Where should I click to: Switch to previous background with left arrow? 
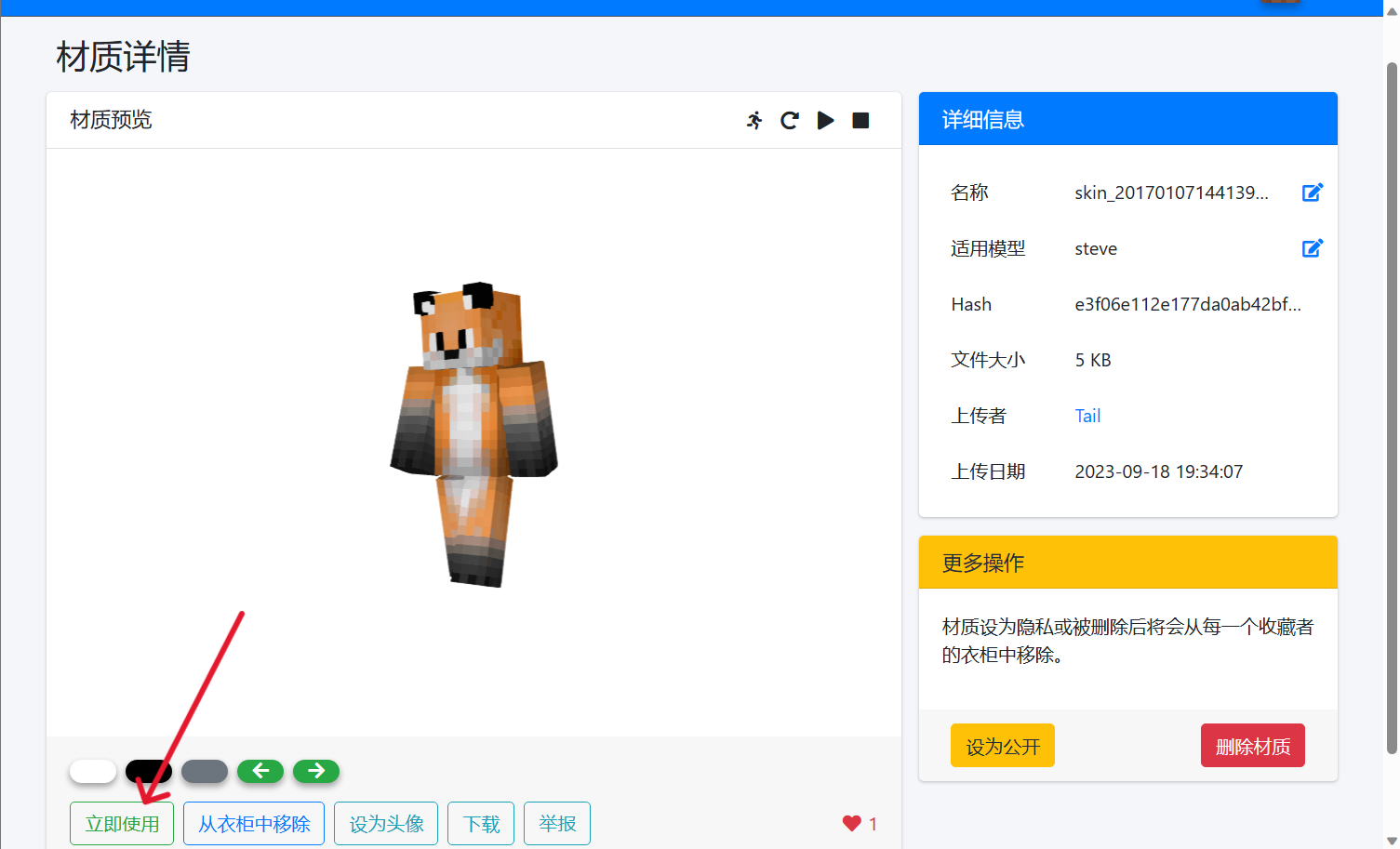tap(260, 771)
